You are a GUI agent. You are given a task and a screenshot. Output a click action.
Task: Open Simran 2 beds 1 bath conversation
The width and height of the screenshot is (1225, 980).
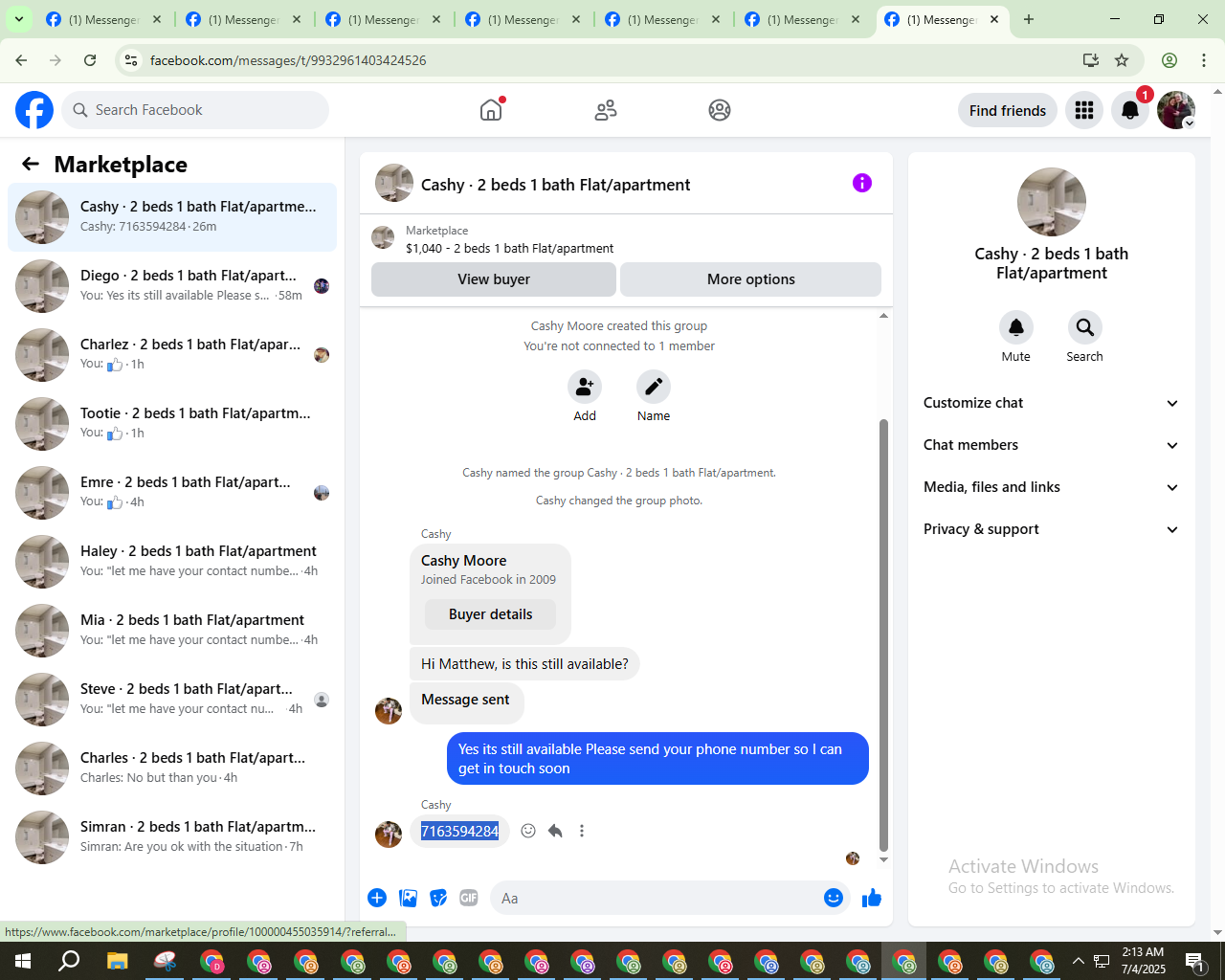click(172, 837)
